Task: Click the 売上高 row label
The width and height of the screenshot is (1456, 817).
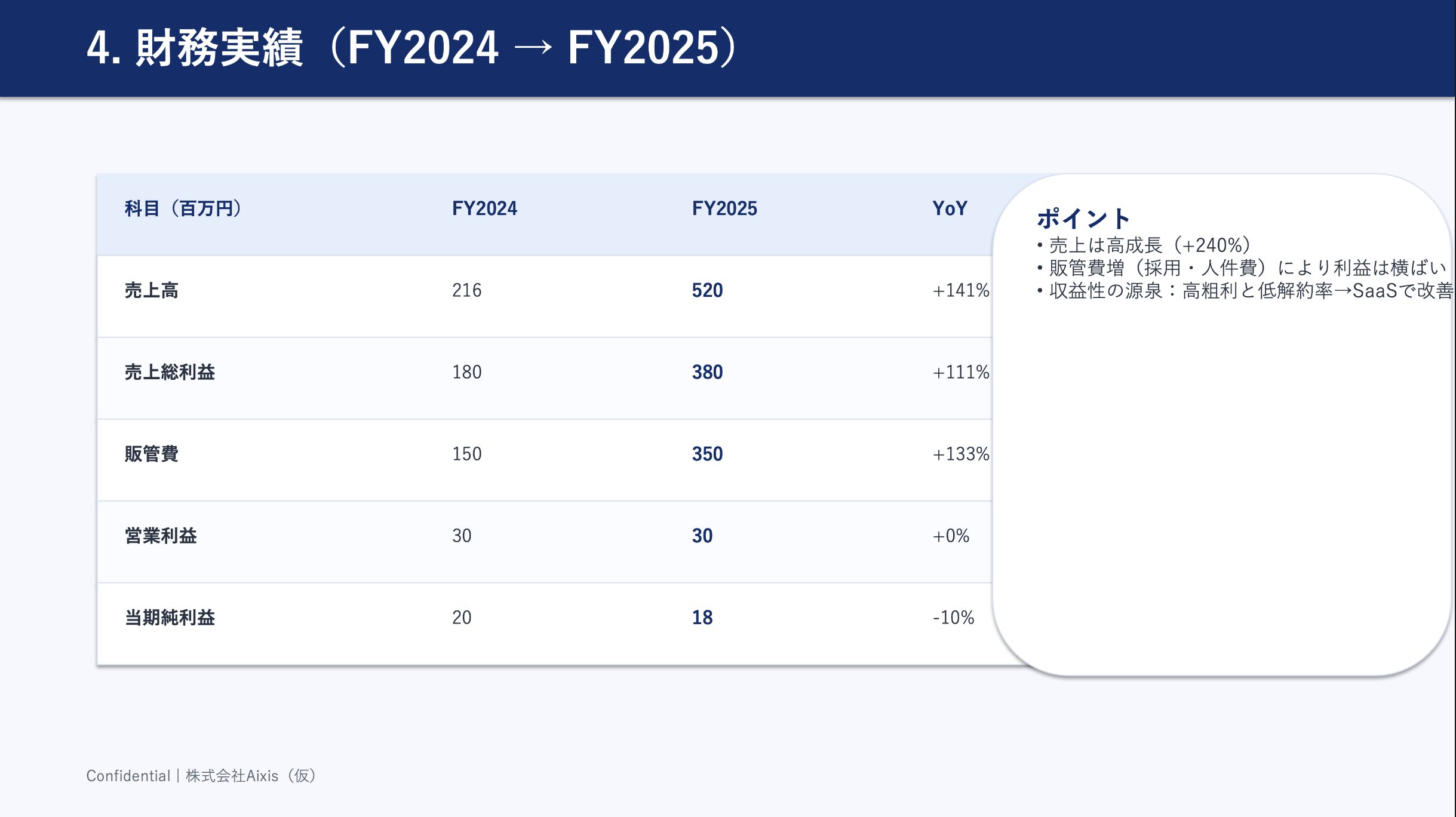Action: (x=152, y=290)
